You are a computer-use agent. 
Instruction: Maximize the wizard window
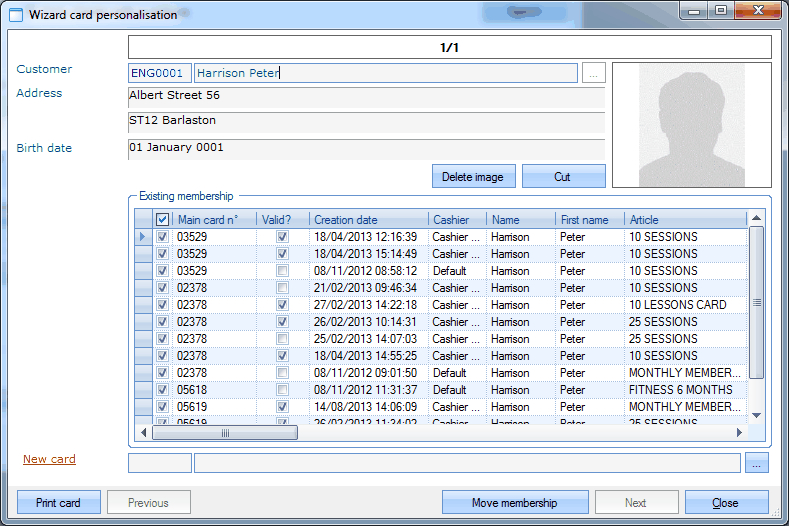click(721, 11)
